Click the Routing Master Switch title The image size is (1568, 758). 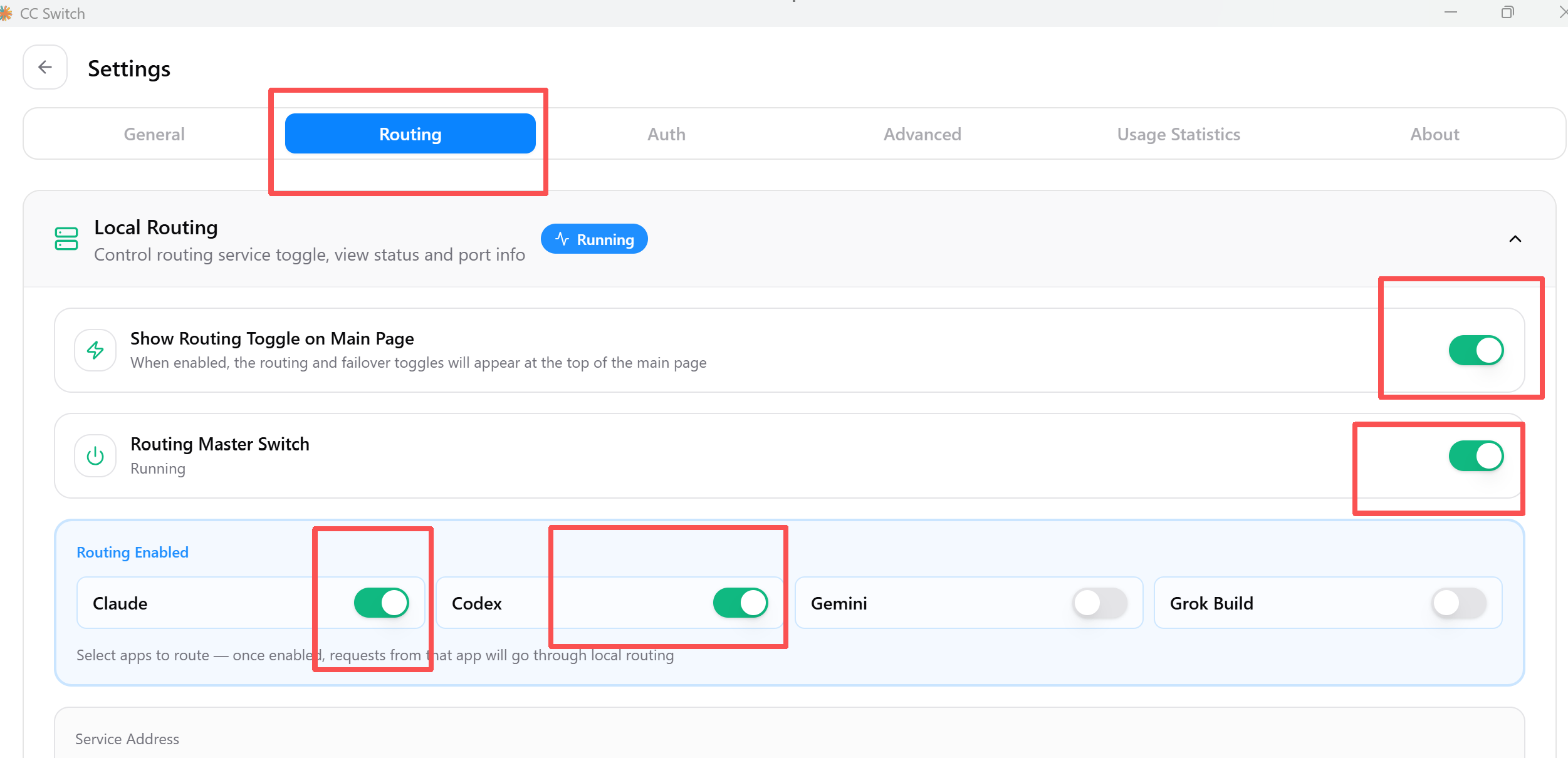click(220, 444)
